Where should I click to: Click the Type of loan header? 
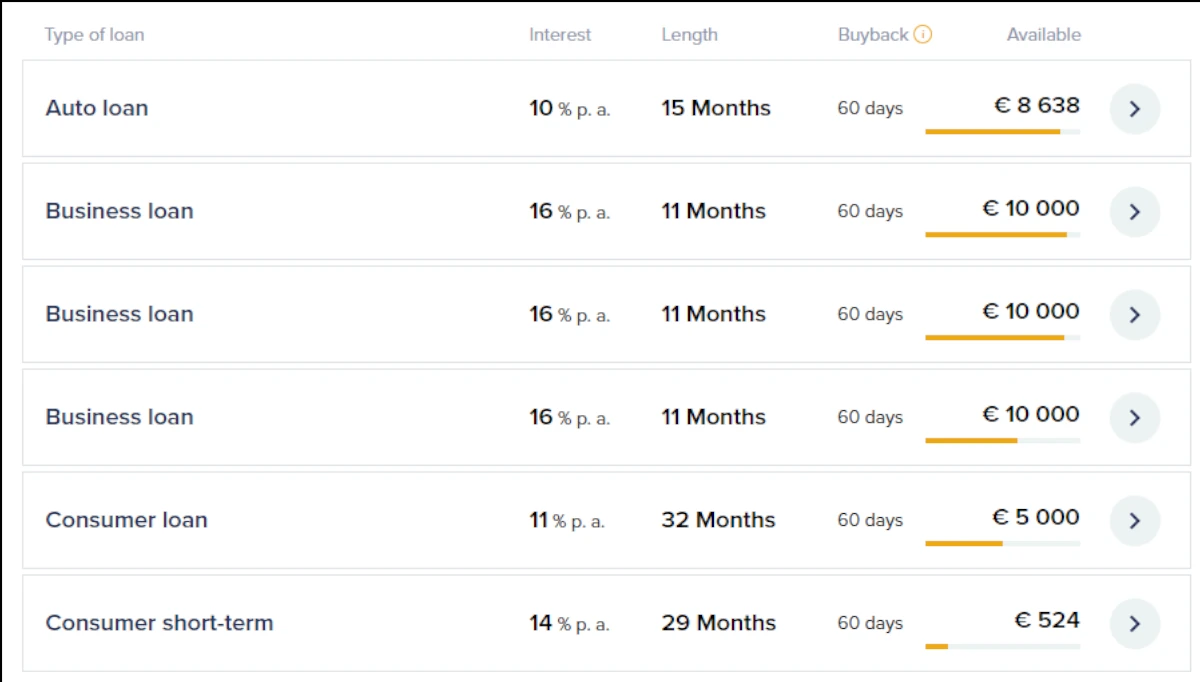pyautogui.click(x=95, y=35)
